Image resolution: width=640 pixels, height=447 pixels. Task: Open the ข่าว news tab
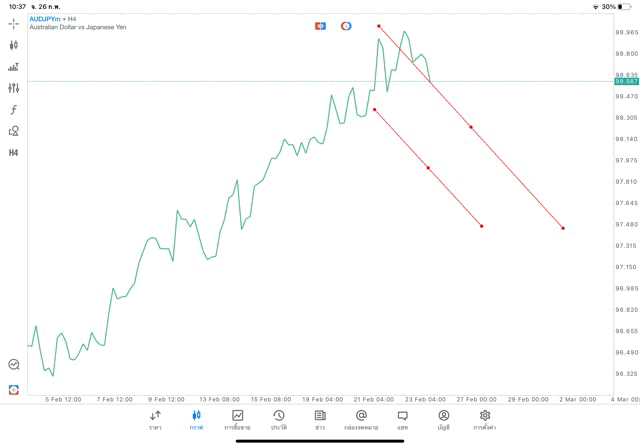(x=320, y=419)
